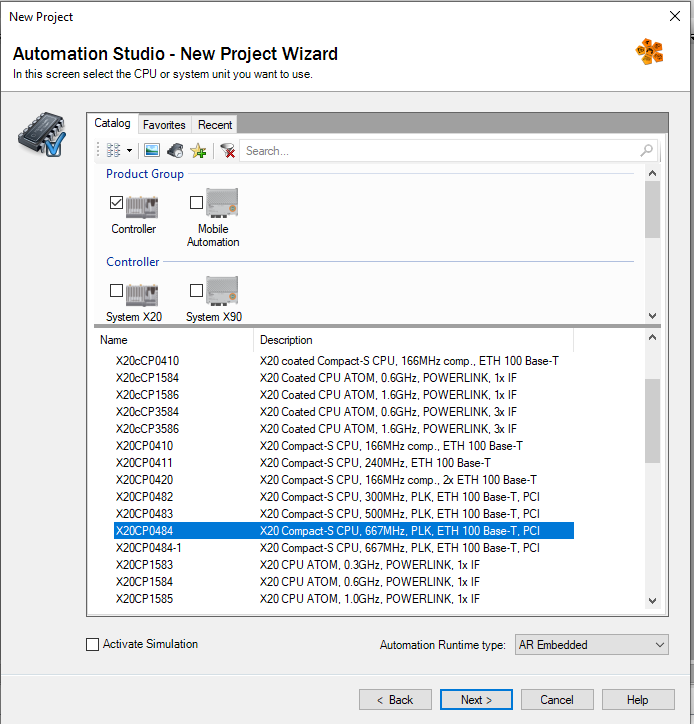
Task: Select X20CP1583 row
Action: pyautogui.click(x=344, y=565)
